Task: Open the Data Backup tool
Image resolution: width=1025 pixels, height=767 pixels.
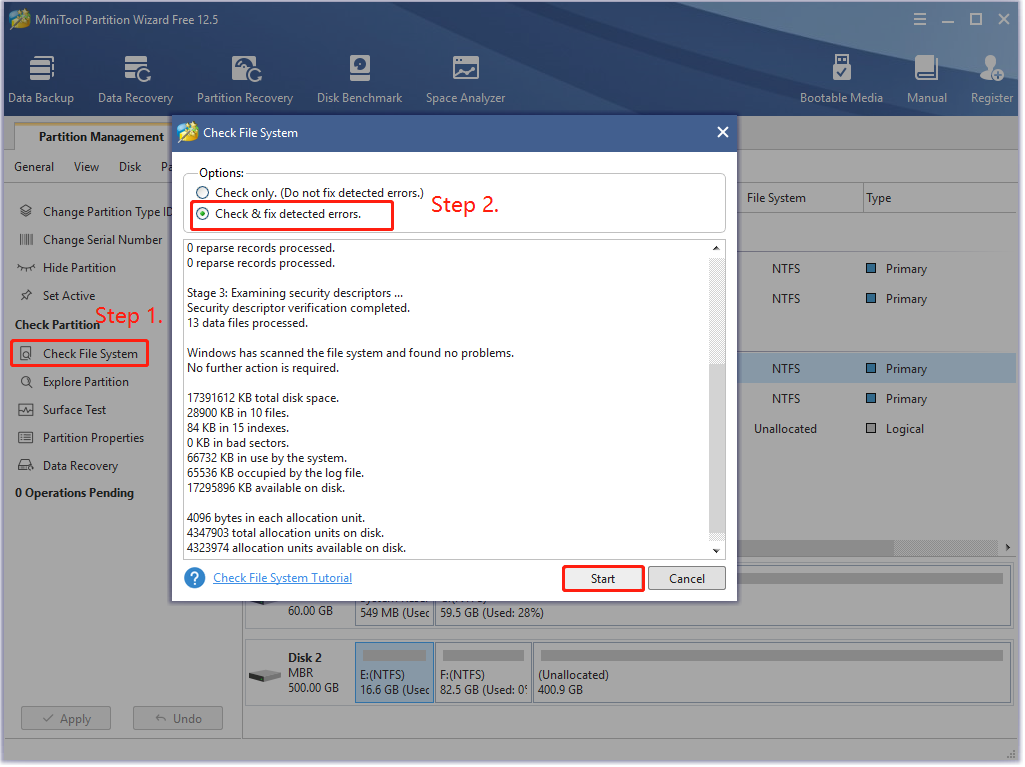Action: [x=41, y=79]
